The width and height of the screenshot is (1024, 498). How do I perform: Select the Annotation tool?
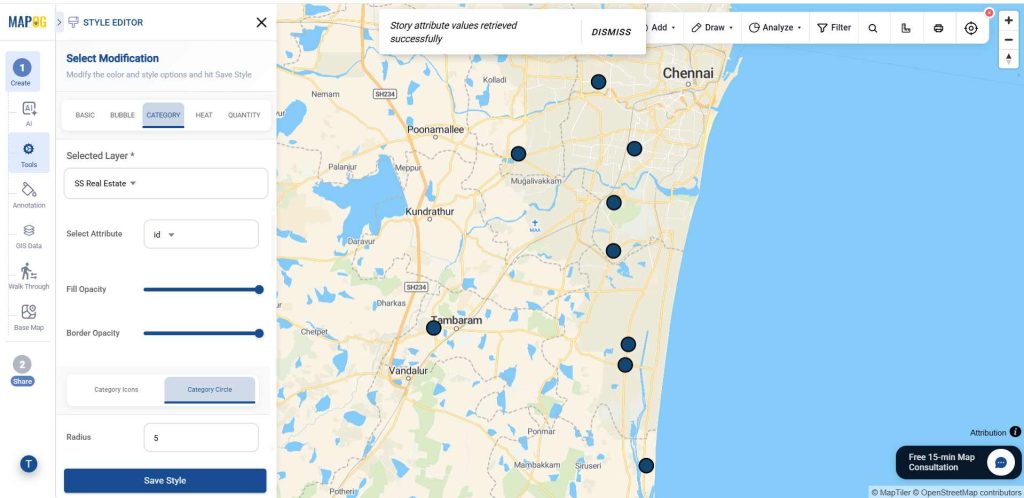pyautogui.click(x=29, y=195)
